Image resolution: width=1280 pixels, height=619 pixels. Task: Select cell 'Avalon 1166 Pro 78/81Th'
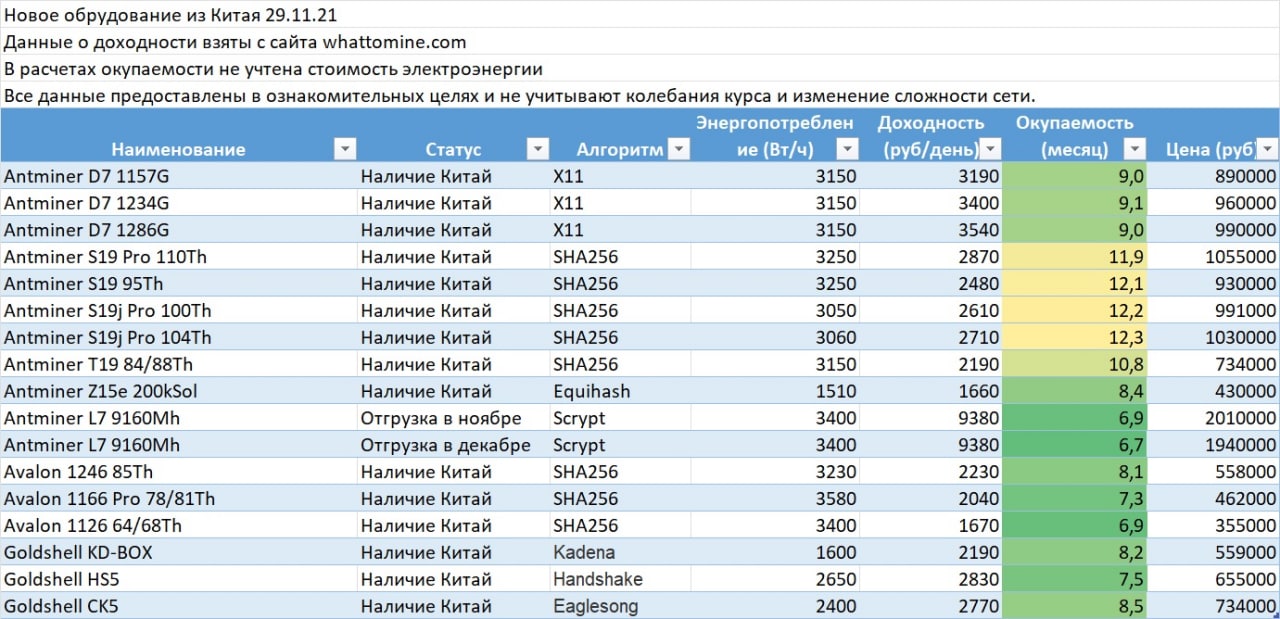point(179,499)
